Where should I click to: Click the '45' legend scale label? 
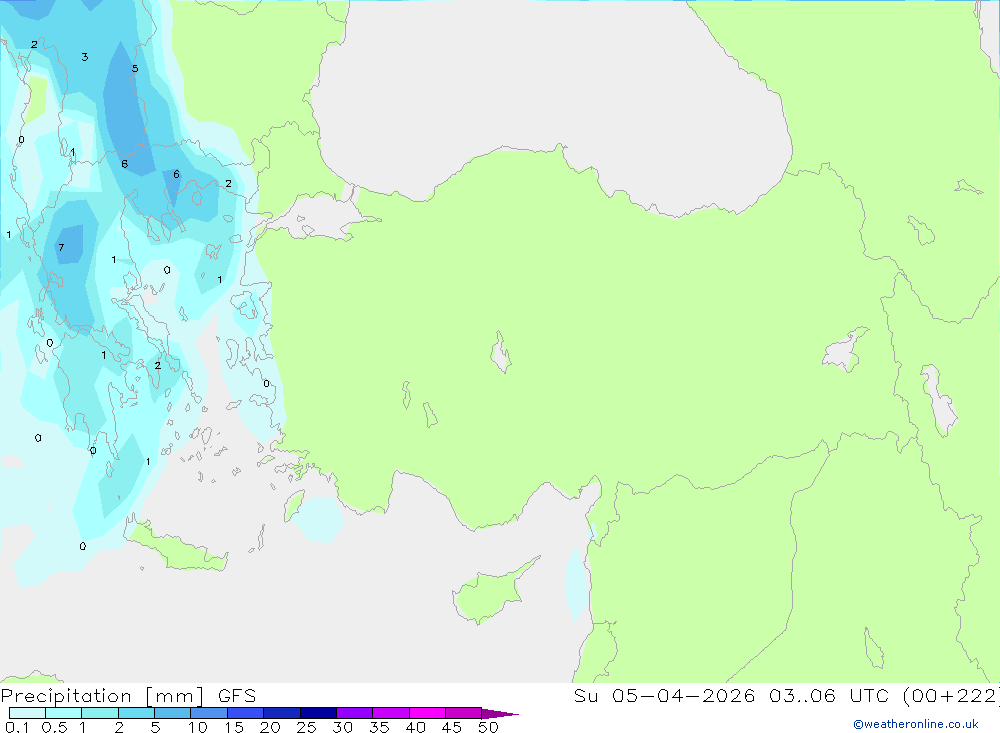452,727
